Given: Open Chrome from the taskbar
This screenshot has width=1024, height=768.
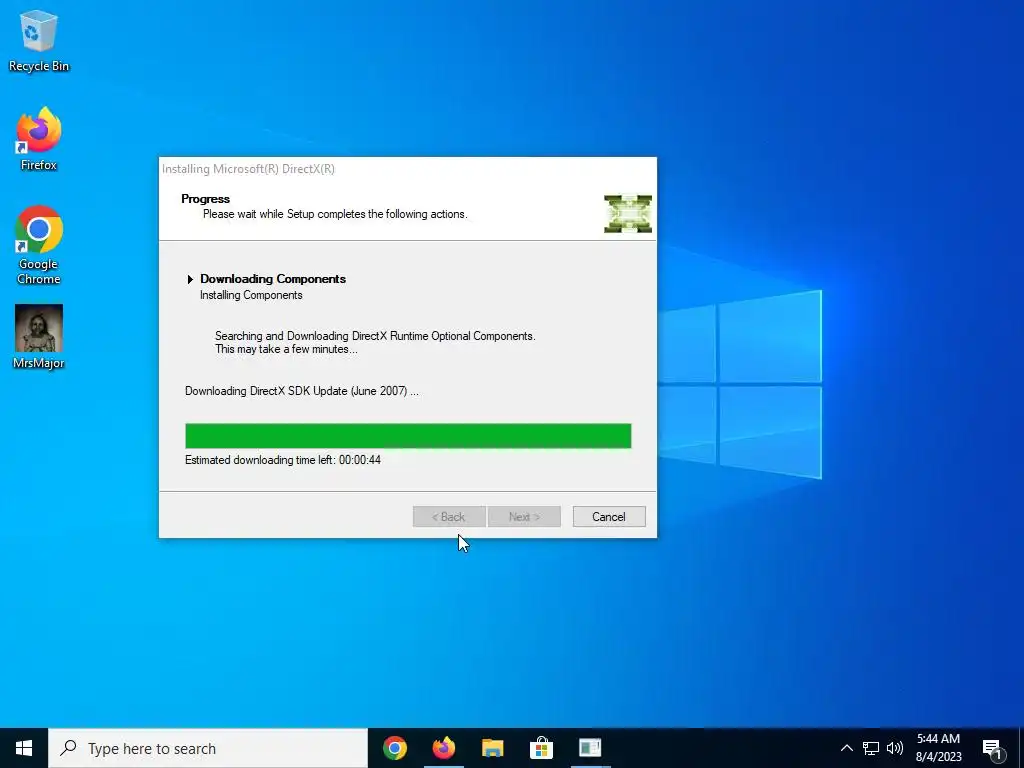Looking at the screenshot, I should click(395, 748).
